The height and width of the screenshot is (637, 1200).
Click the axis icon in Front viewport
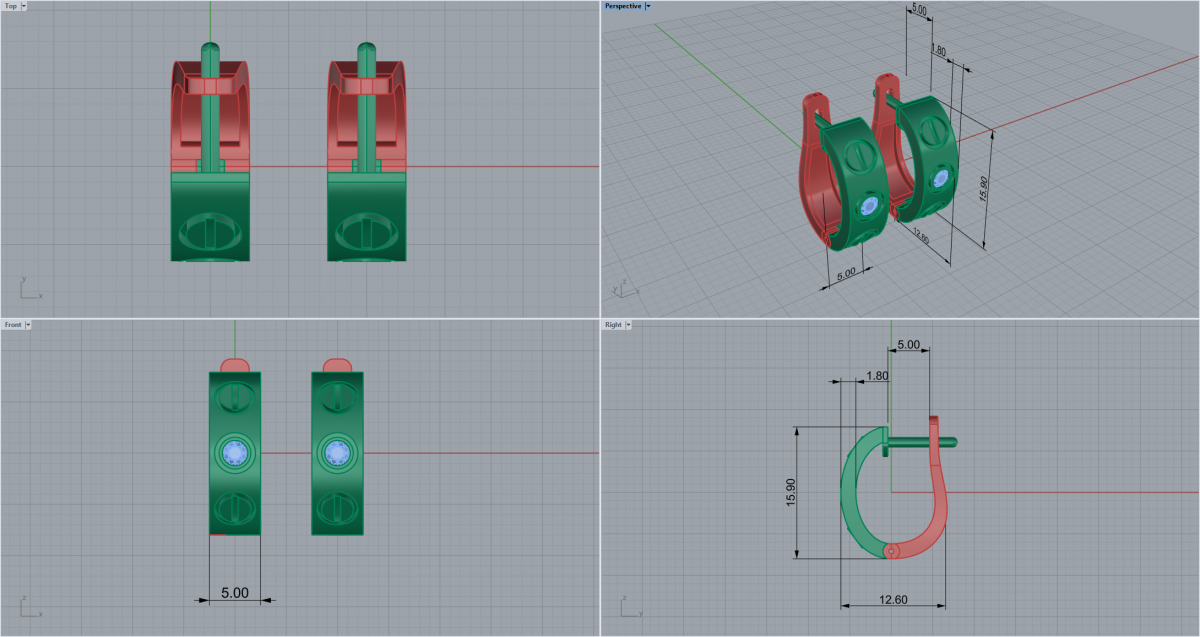pyautogui.click(x=29, y=607)
